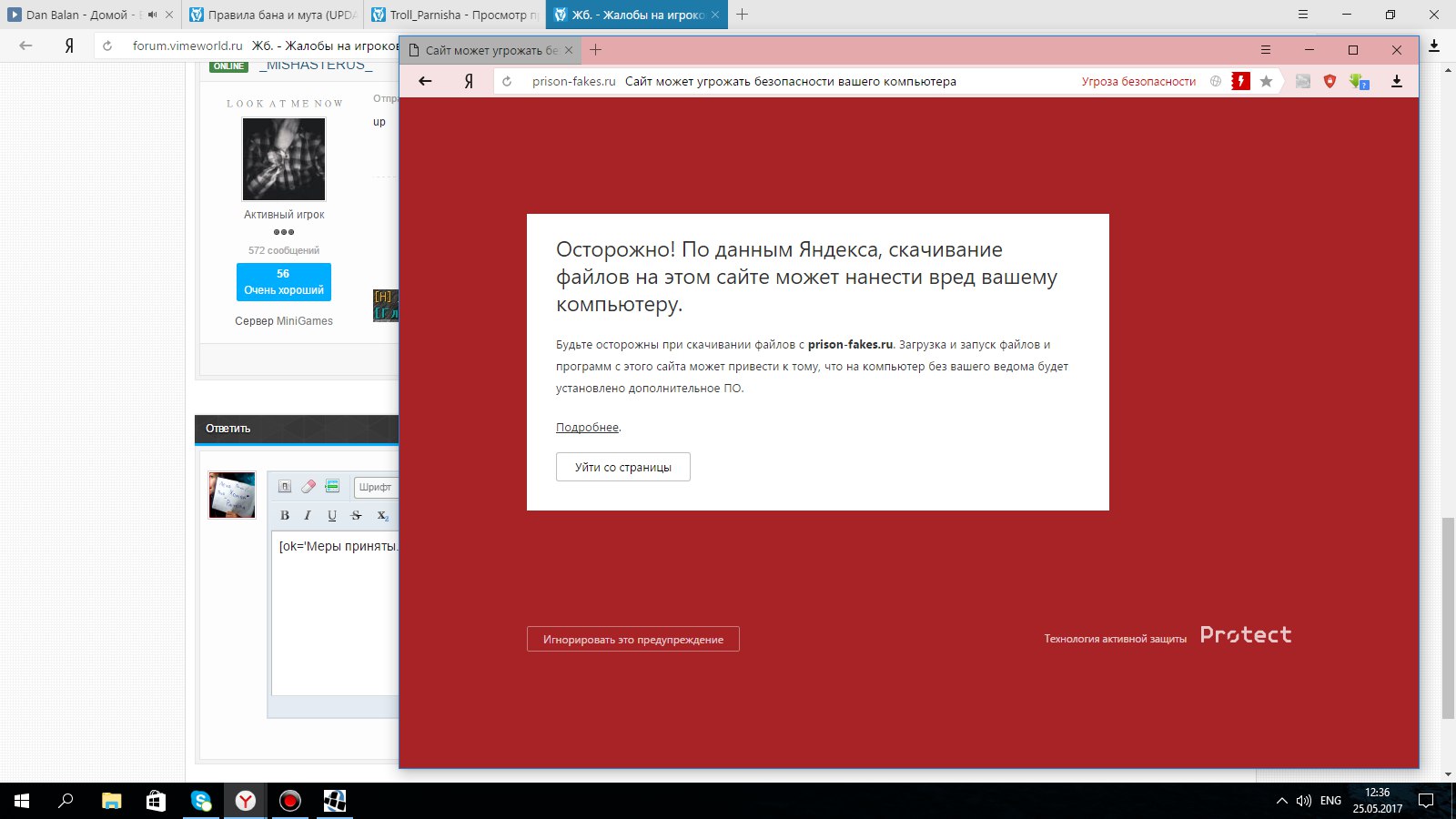Click the eraser remove-formatting icon in editor

pos(308,487)
